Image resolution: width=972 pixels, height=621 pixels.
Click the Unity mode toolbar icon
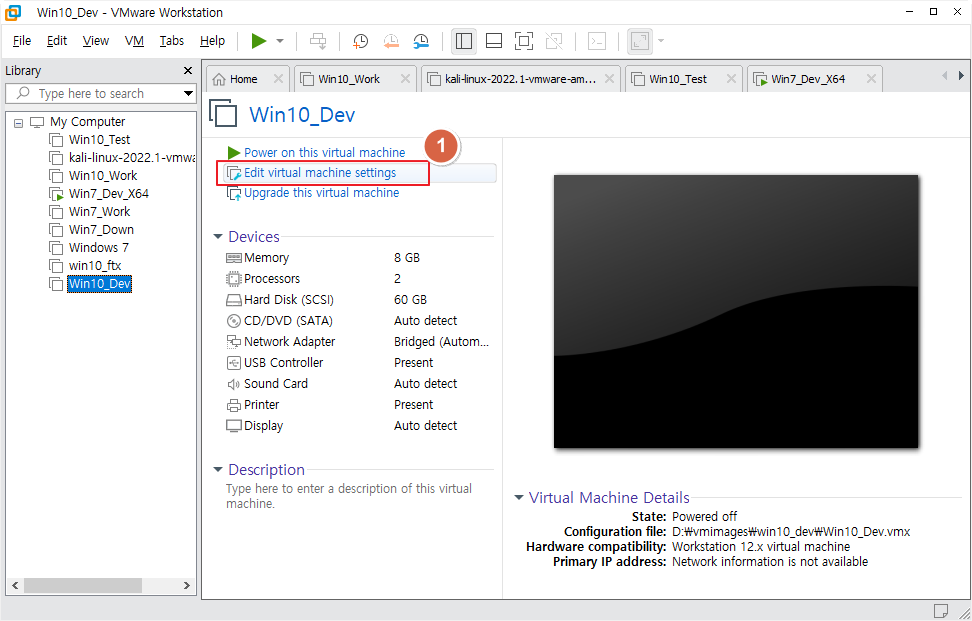click(x=554, y=41)
